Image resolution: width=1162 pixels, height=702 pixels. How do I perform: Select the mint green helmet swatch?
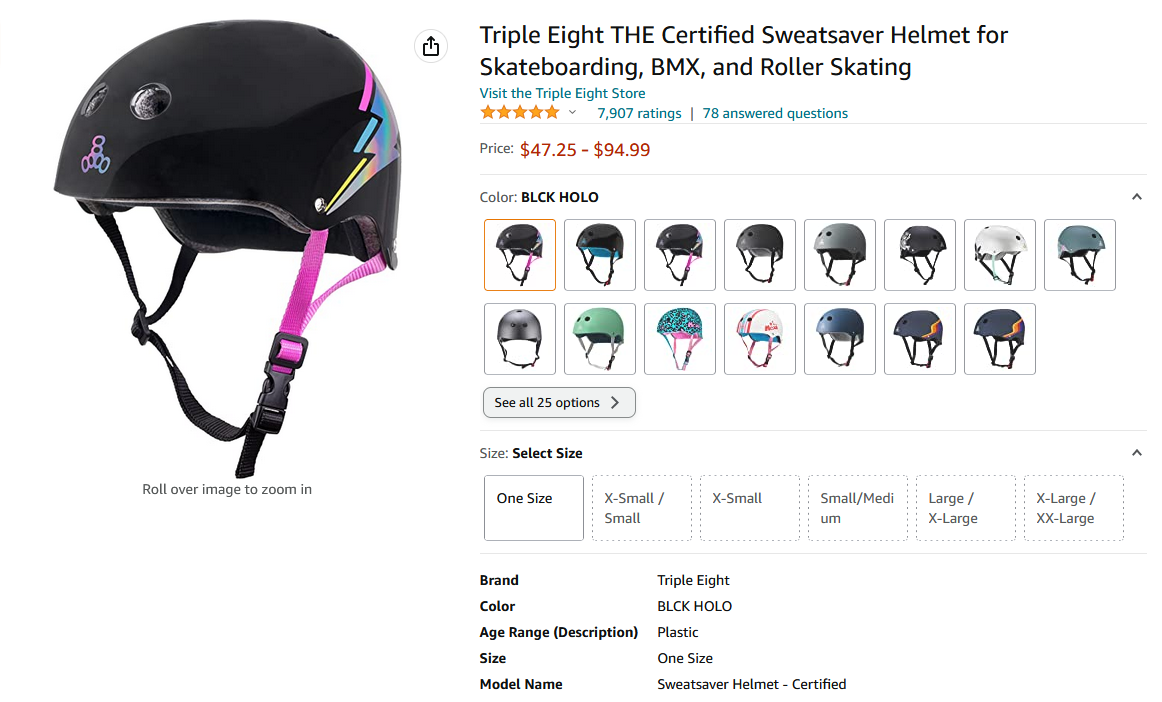point(599,339)
